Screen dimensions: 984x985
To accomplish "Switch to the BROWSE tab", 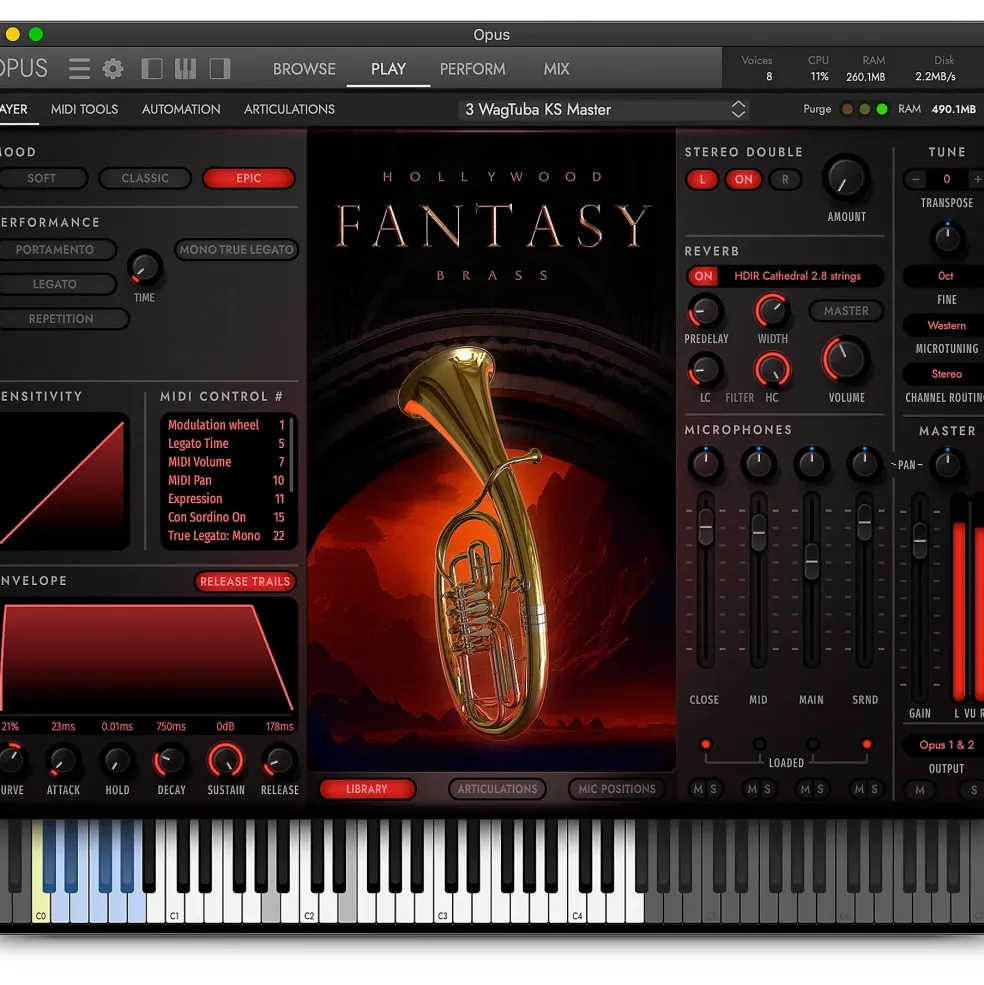I will click(304, 69).
